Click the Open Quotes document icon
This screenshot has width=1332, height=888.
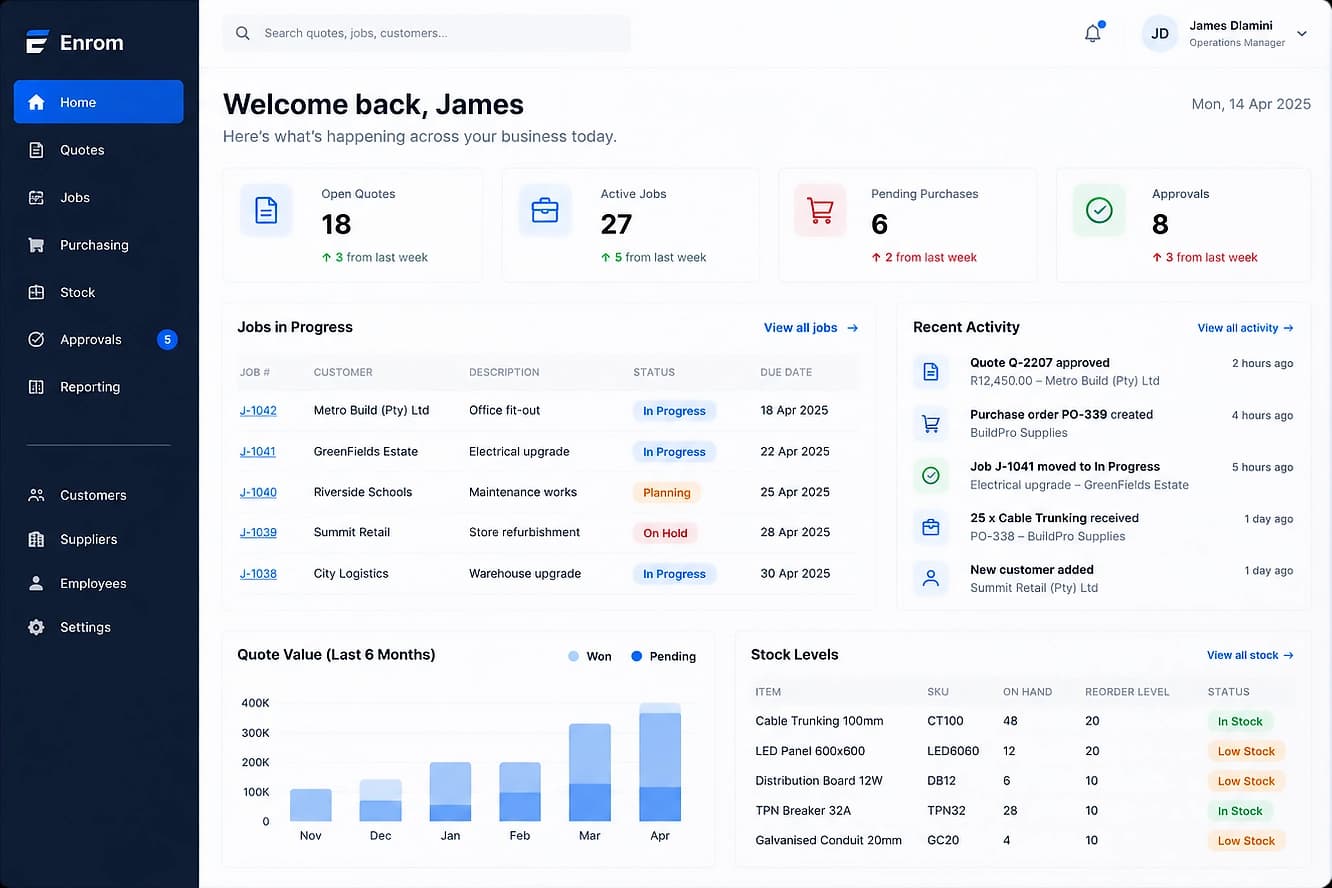pyautogui.click(x=266, y=210)
